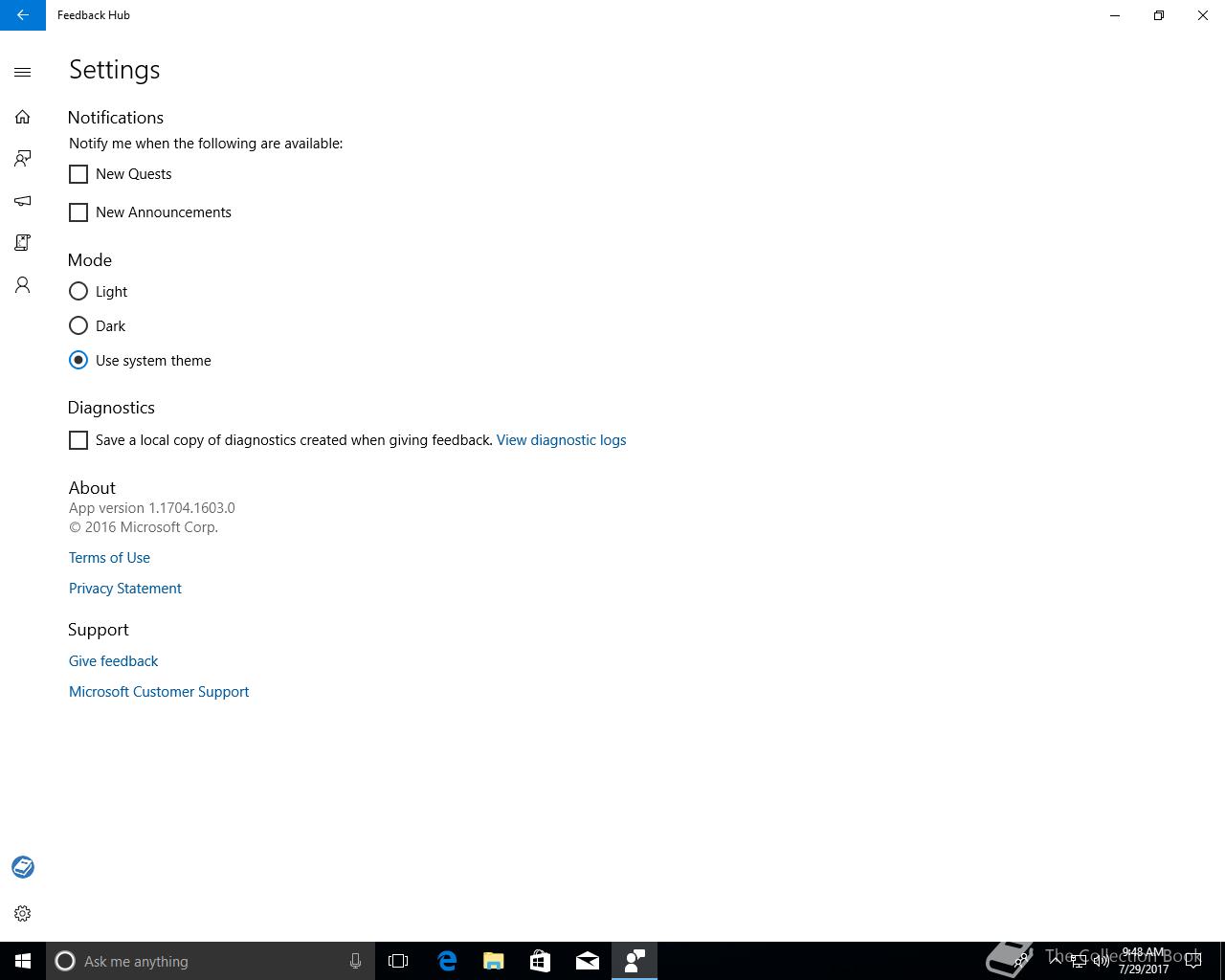This screenshot has height=980, width=1225.
Task: Click the Cortana microphone icon
Action: pyautogui.click(x=355, y=961)
